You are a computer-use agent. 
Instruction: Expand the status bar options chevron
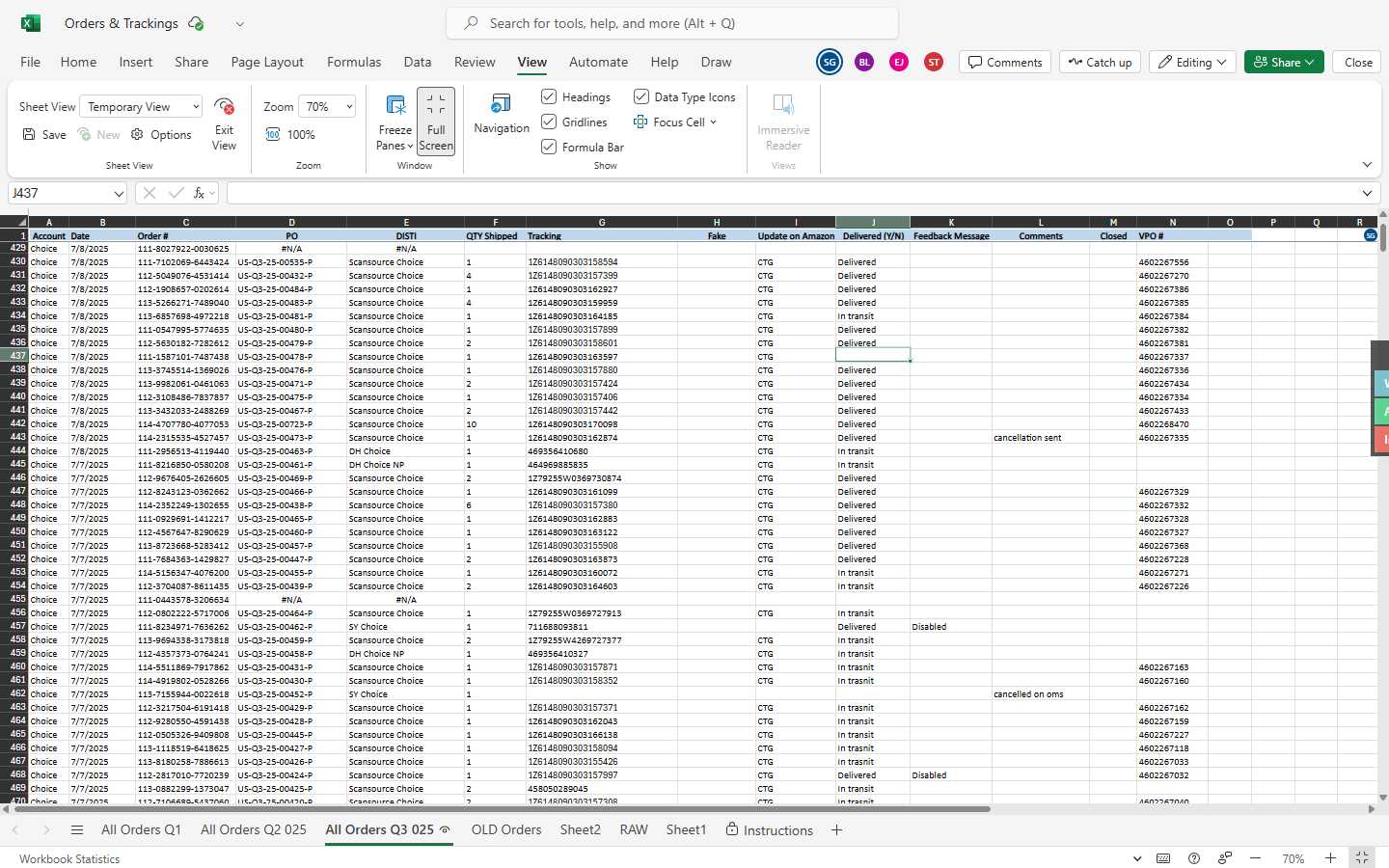[x=1136, y=858]
